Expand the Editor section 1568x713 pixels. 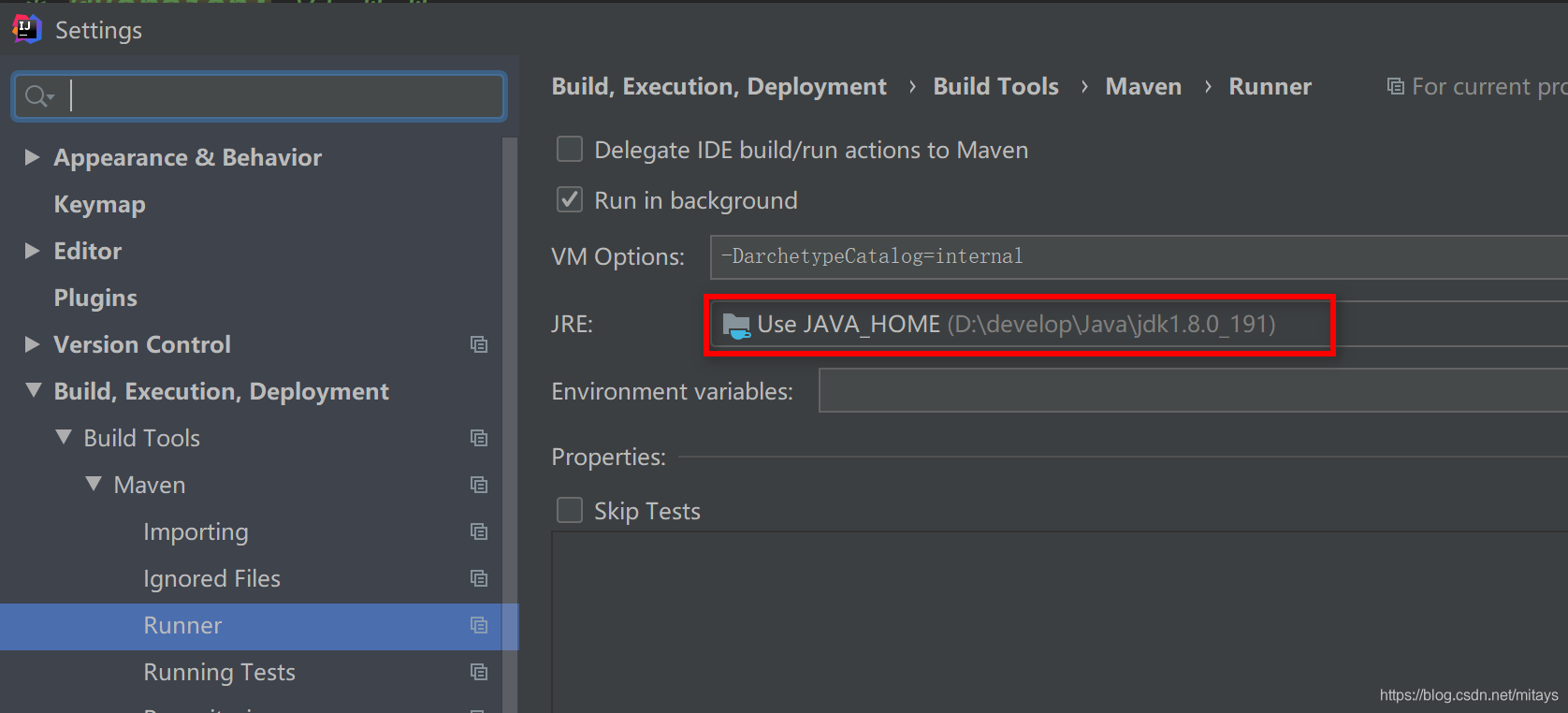(32, 251)
